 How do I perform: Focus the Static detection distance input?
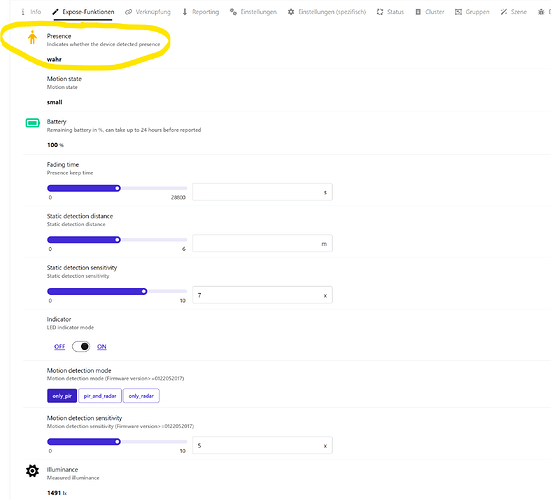point(262,243)
